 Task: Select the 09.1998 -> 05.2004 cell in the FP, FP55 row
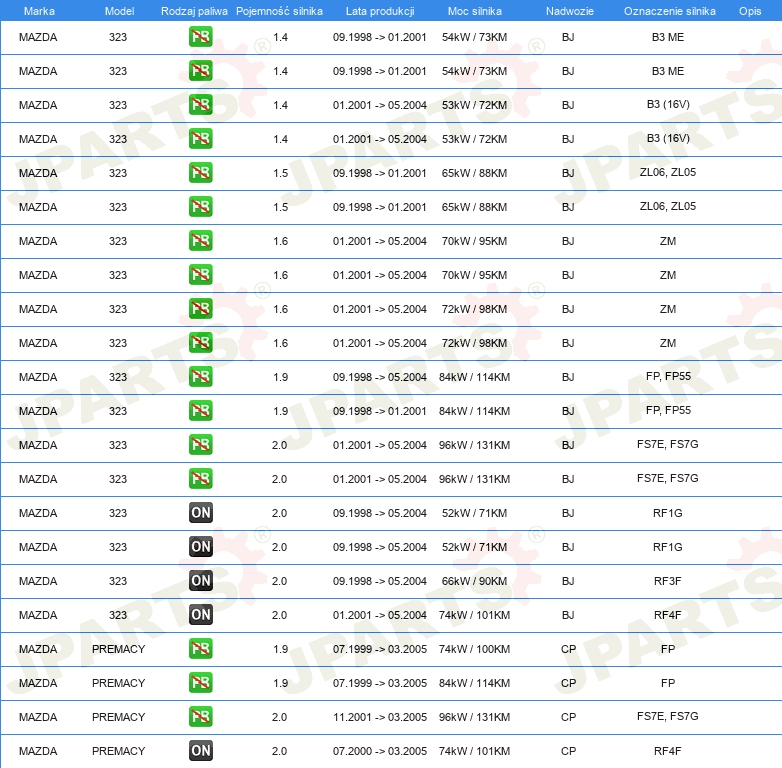(380, 377)
